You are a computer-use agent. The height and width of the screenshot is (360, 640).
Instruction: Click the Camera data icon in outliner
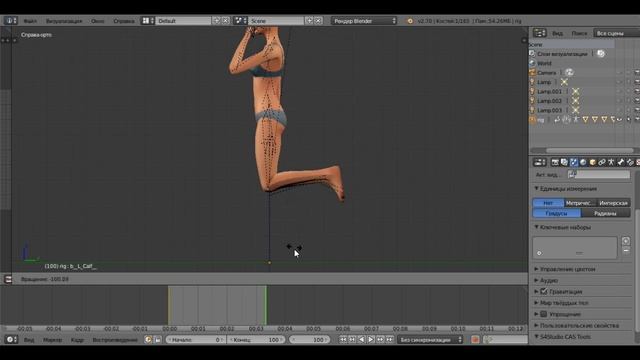pos(569,72)
